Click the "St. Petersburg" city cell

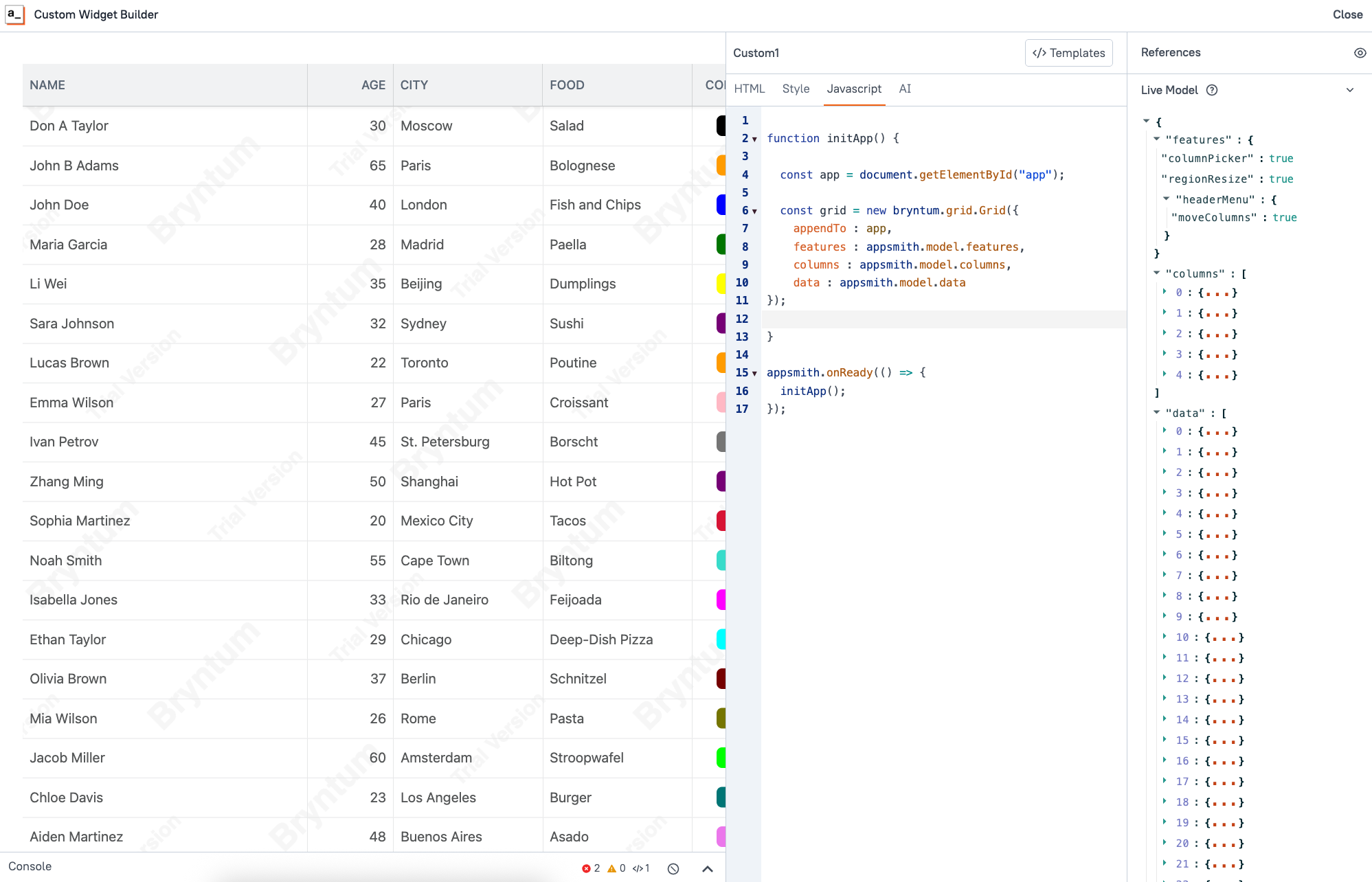click(468, 442)
